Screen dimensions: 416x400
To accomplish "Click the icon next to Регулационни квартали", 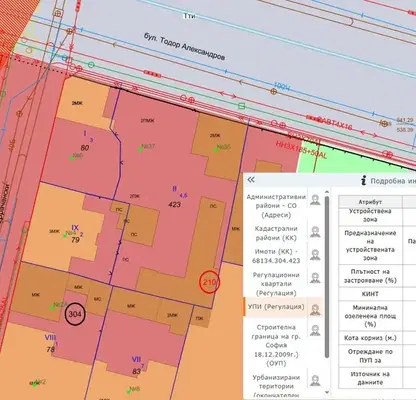I will pyautogui.click(x=315, y=278).
